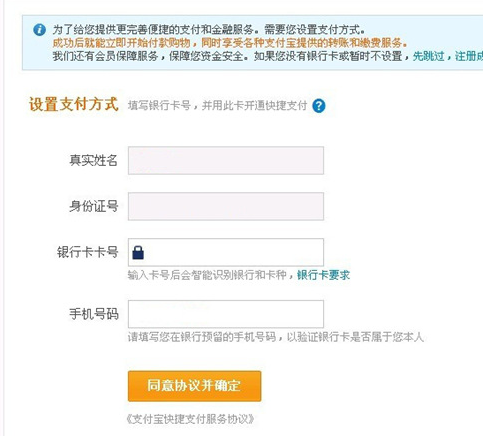Select the 手机号码 input field
The image size is (497, 446).
pyautogui.click(x=226, y=314)
